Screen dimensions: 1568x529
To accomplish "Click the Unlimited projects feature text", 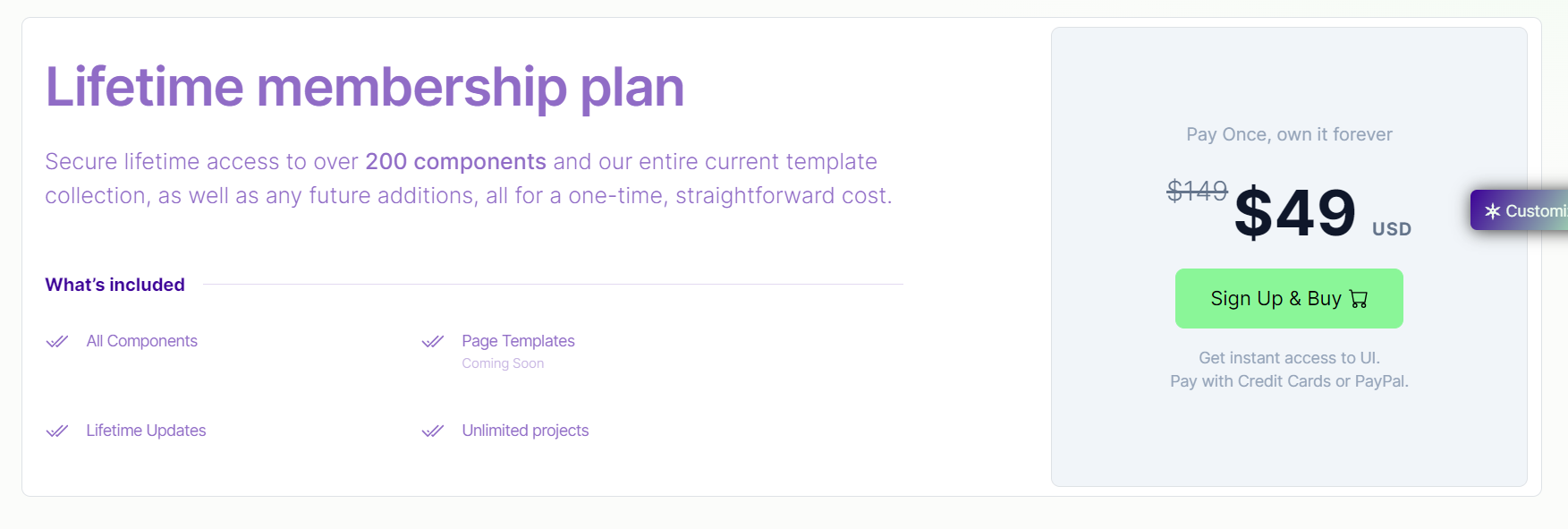I will point(525,431).
